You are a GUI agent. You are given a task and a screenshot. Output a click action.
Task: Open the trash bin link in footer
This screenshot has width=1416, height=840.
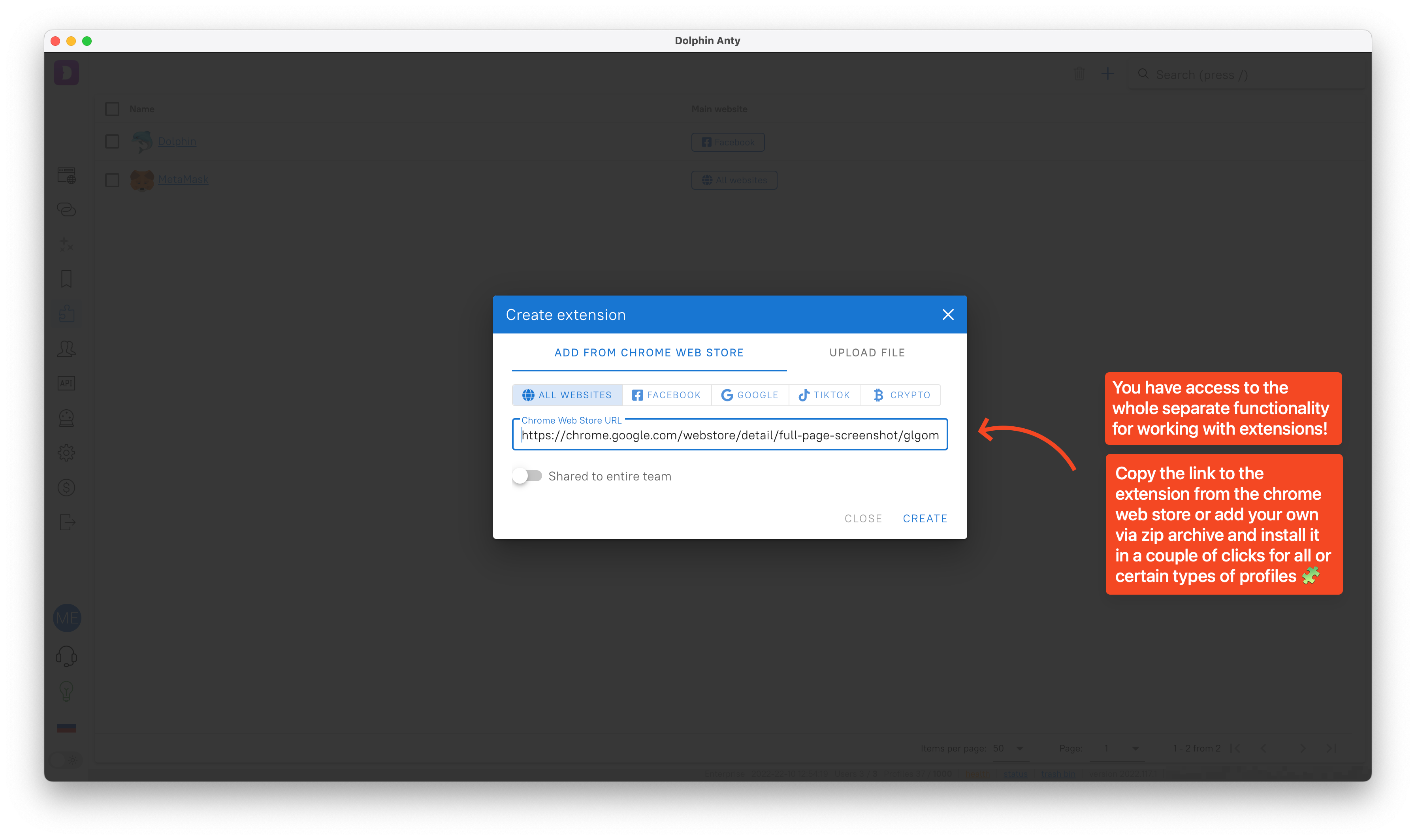1058,774
